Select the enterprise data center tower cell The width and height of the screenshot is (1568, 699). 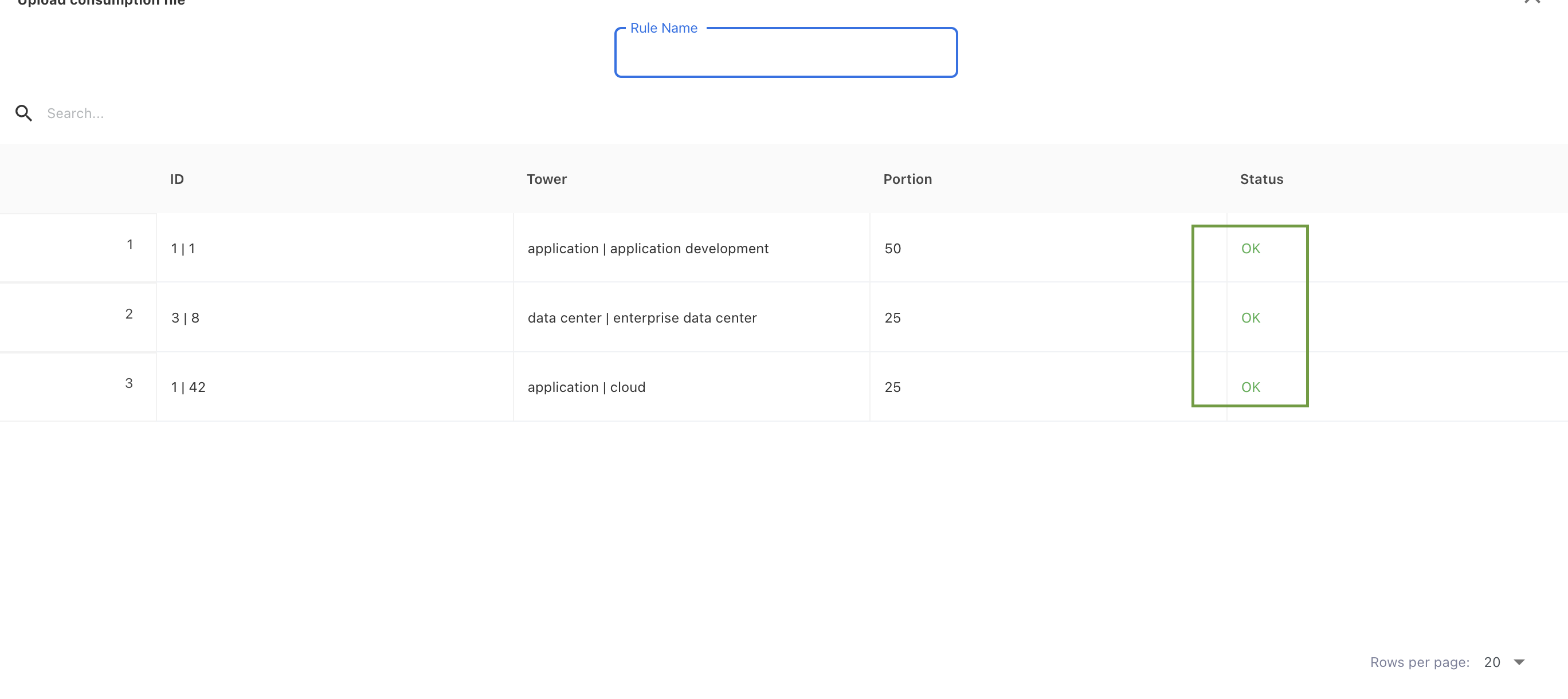pyautogui.click(x=641, y=317)
